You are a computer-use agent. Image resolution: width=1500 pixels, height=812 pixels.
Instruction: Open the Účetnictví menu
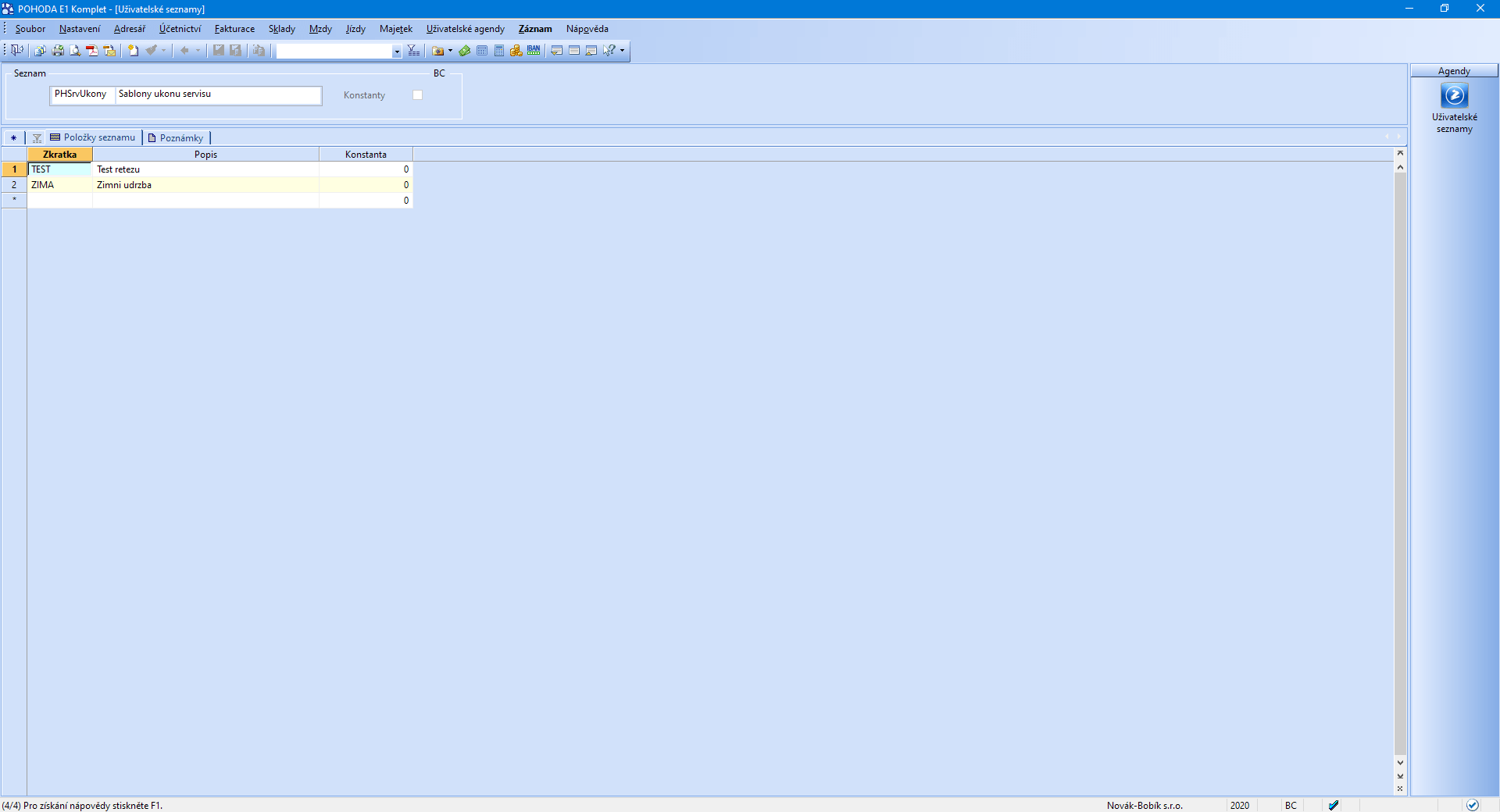click(x=180, y=29)
